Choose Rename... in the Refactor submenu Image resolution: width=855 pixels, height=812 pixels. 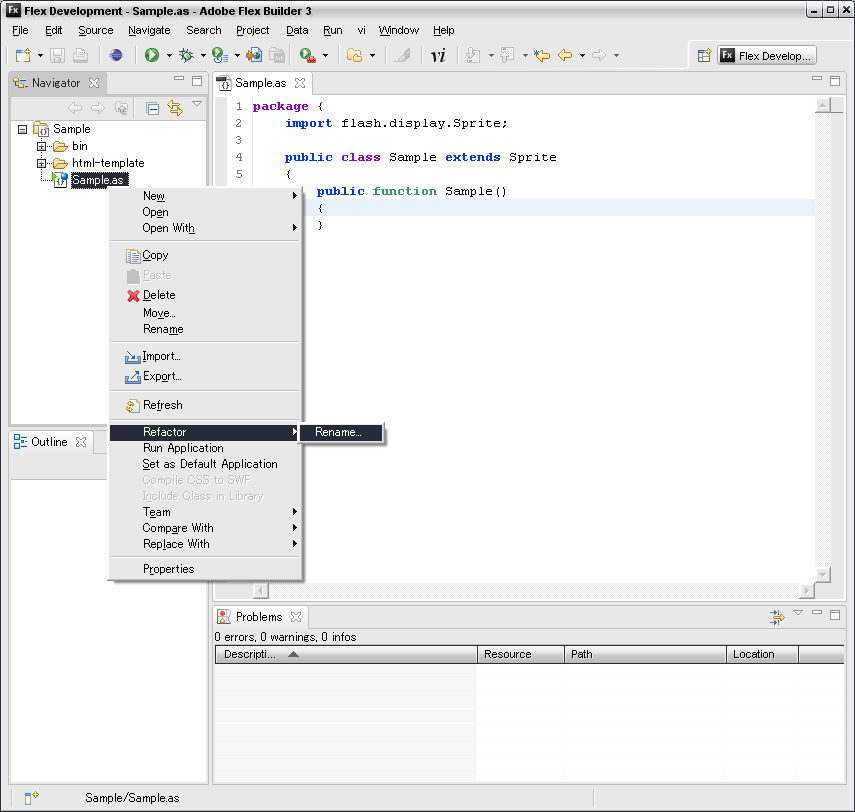click(338, 432)
